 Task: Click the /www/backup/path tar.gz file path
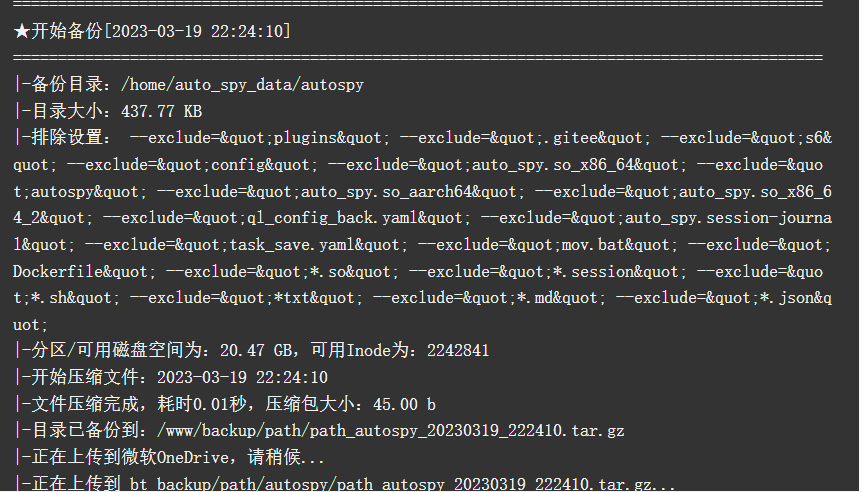(390, 430)
